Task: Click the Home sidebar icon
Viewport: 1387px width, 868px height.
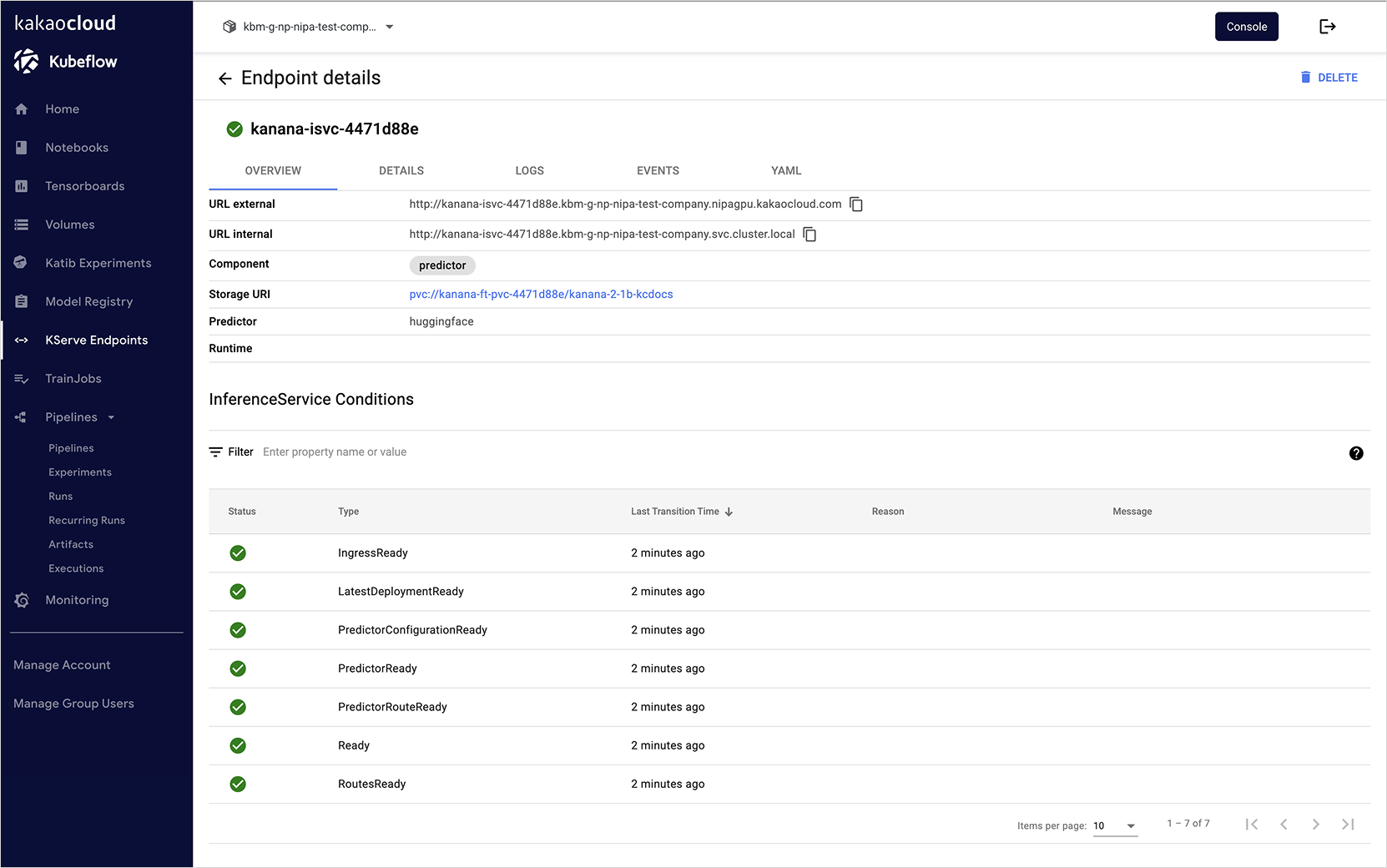Action: pyautogui.click(x=22, y=109)
